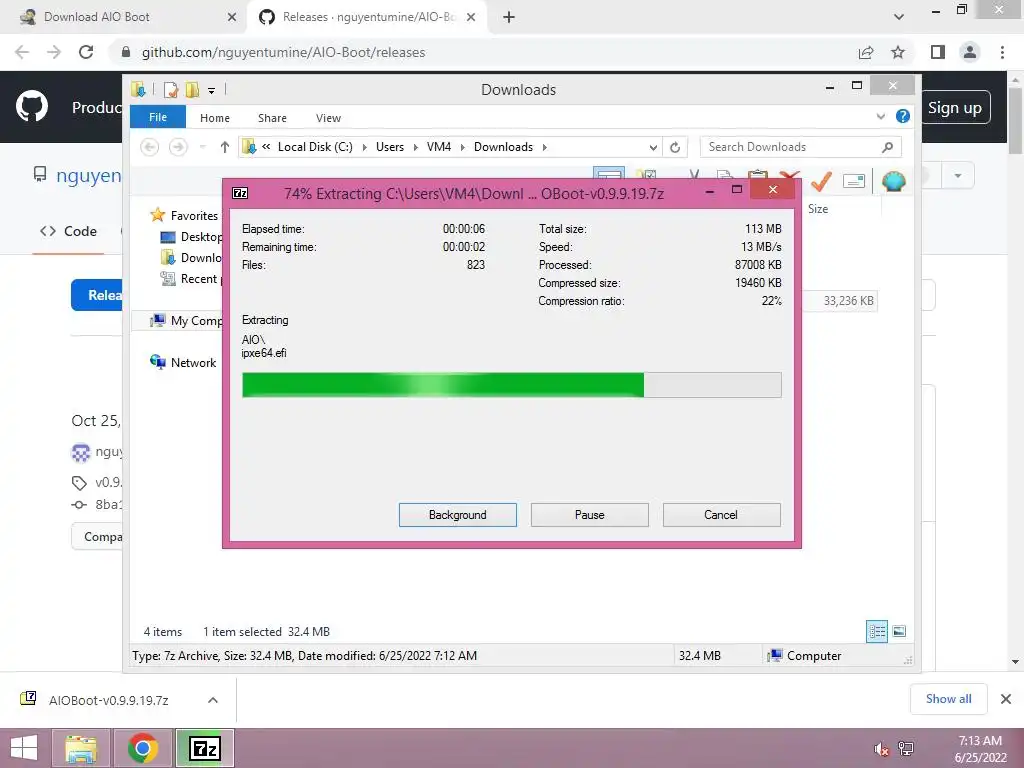The width and height of the screenshot is (1024, 768).
Task: Click the New folder icon in Explorer title bar
Action: point(193,90)
